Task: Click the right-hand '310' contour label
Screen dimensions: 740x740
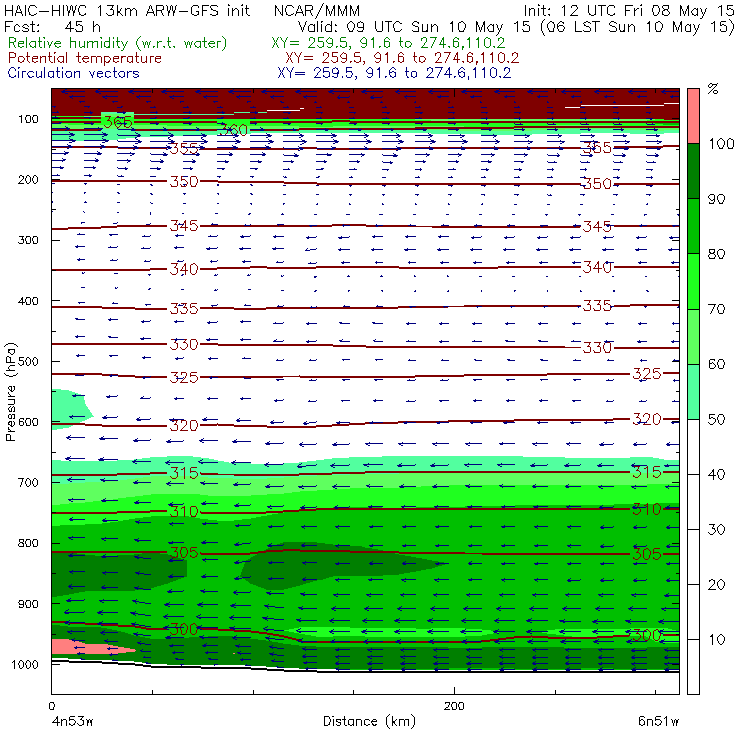Action: 647,509
